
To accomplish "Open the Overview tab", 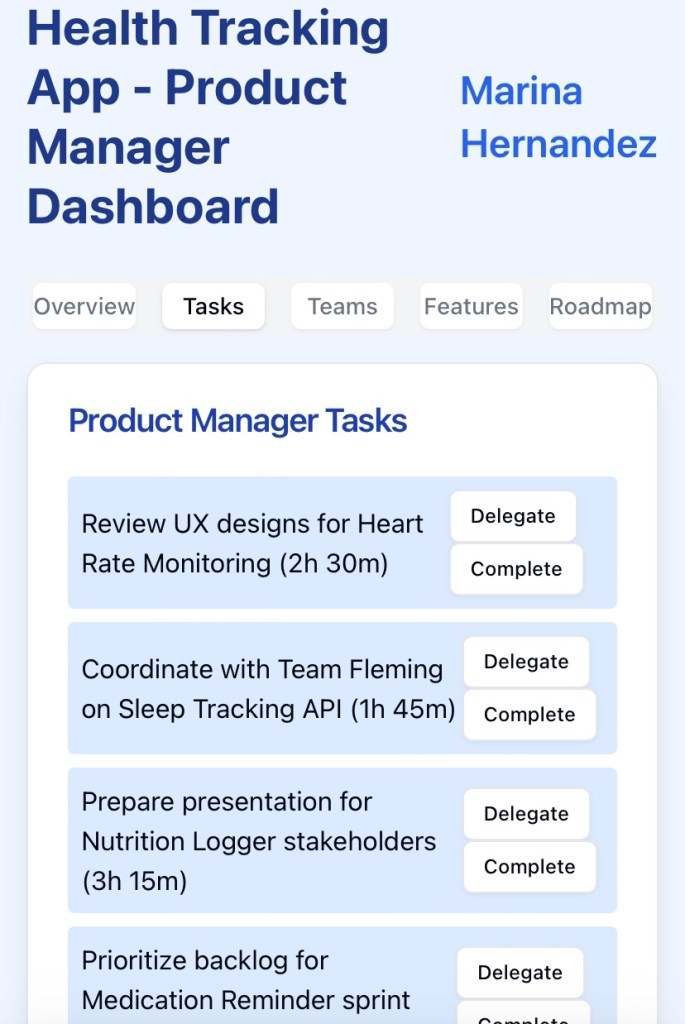I will (x=84, y=307).
